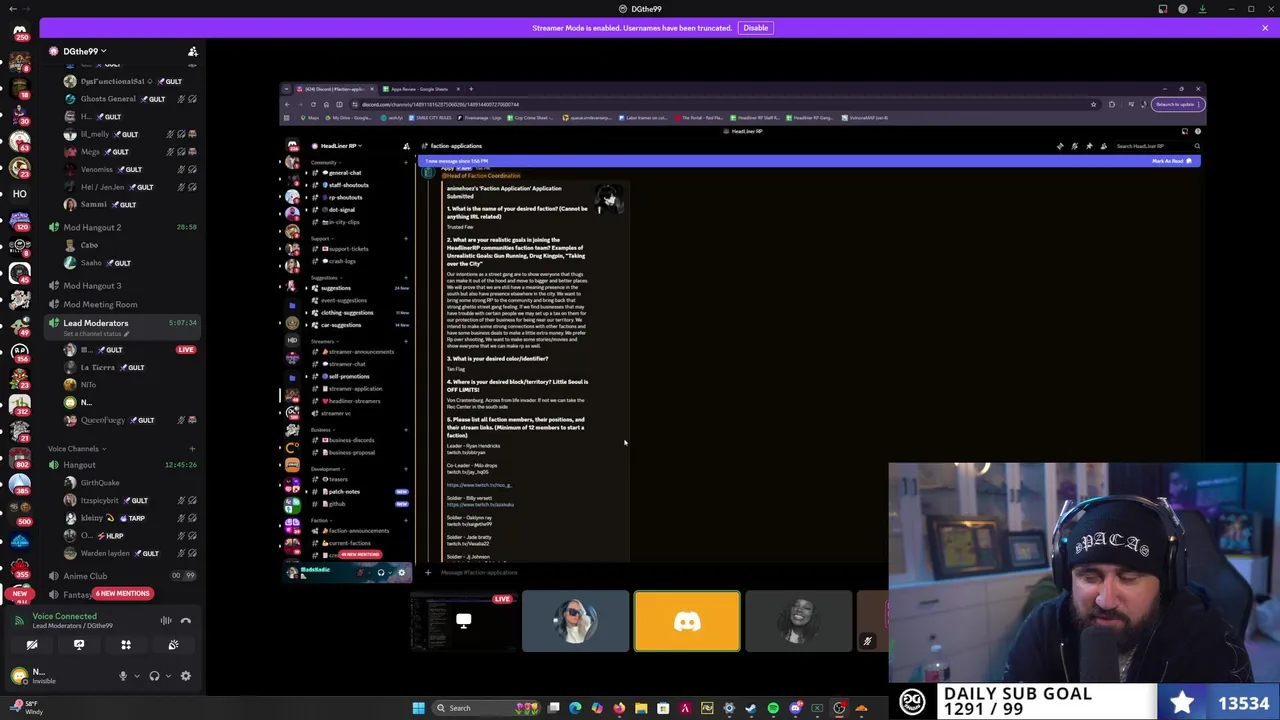Select user Sammi in voice list
The height and width of the screenshot is (720, 1280).
click(x=93, y=204)
